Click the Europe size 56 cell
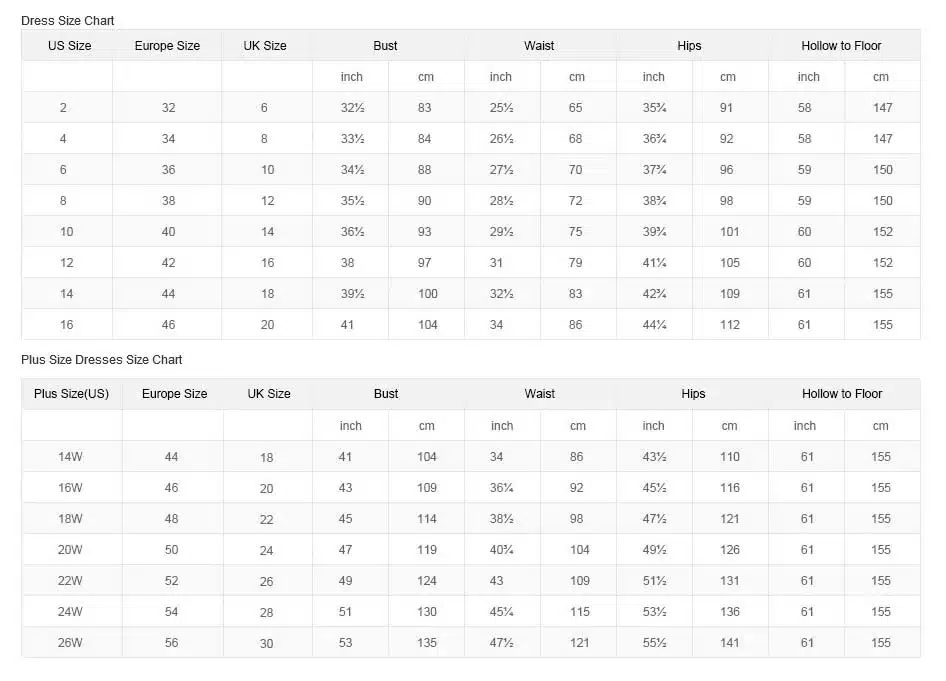Screen dimensions: 946x681 coord(172,643)
